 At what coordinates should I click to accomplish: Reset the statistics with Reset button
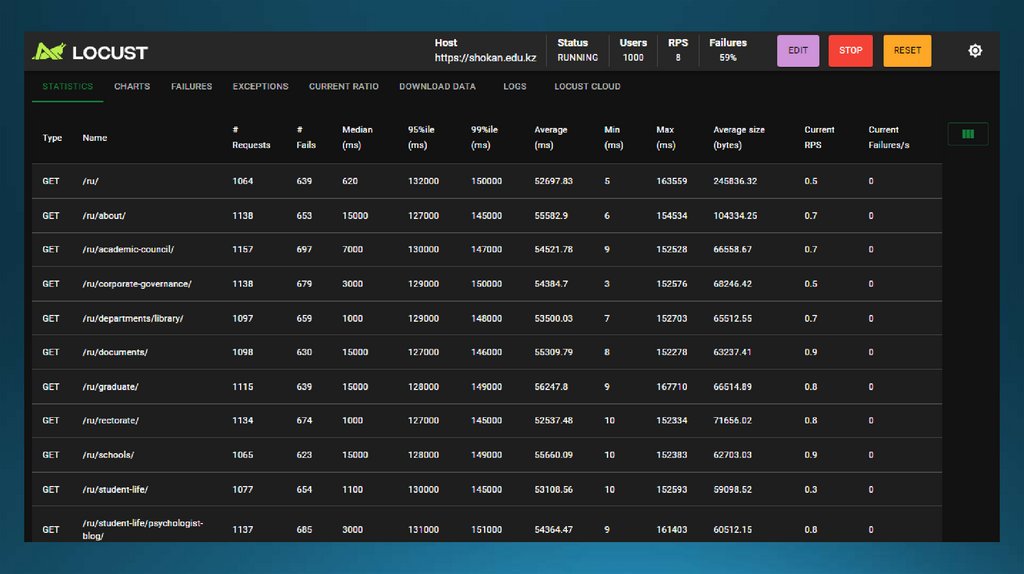[907, 51]
